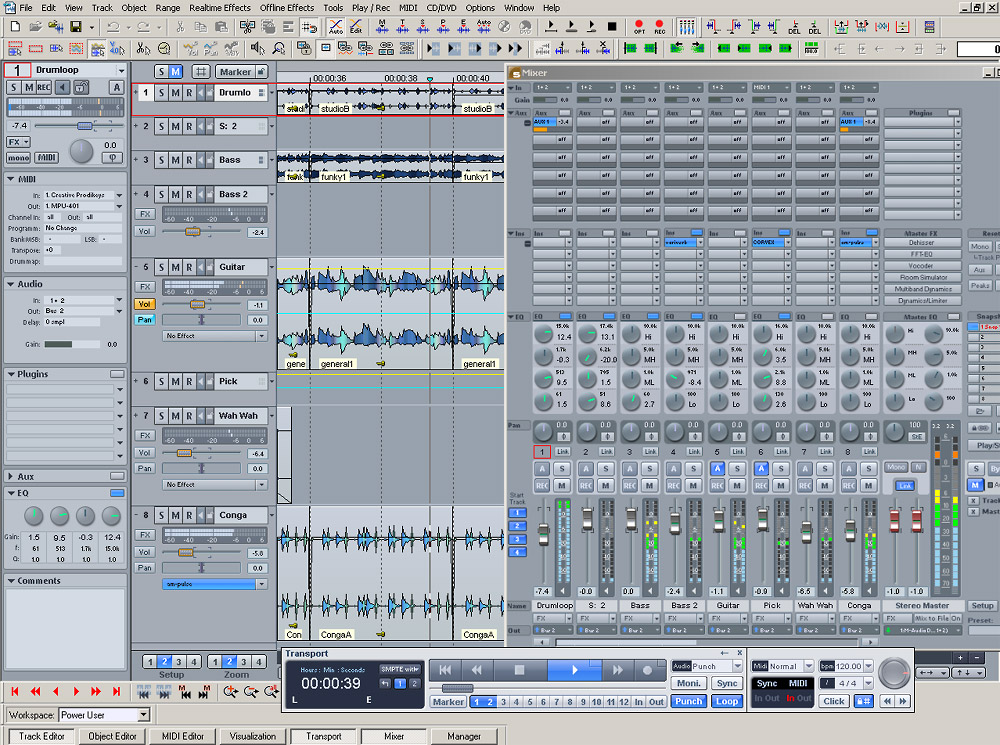
Task: Click the Click metronome button
Action: [x=834, y=701]
